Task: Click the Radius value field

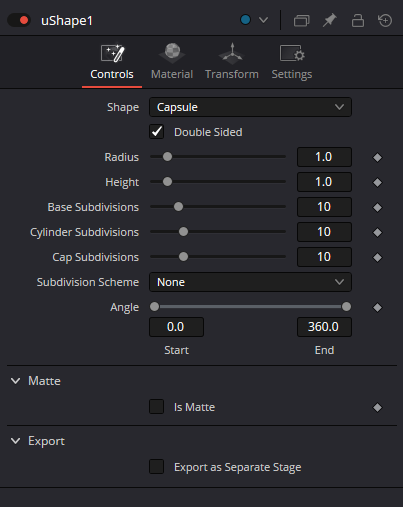Action: pyautogui.click(x=324, y=157)
